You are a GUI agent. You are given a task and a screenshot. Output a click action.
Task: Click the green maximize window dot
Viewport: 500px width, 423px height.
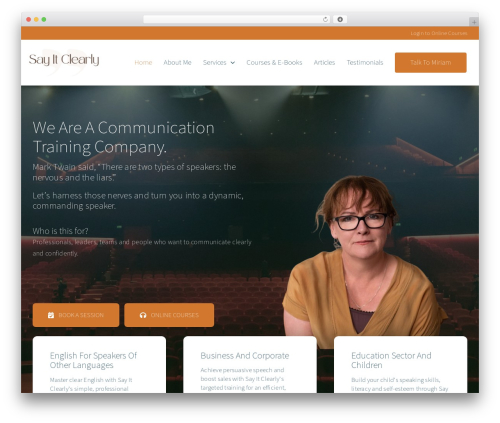(44, 19)
